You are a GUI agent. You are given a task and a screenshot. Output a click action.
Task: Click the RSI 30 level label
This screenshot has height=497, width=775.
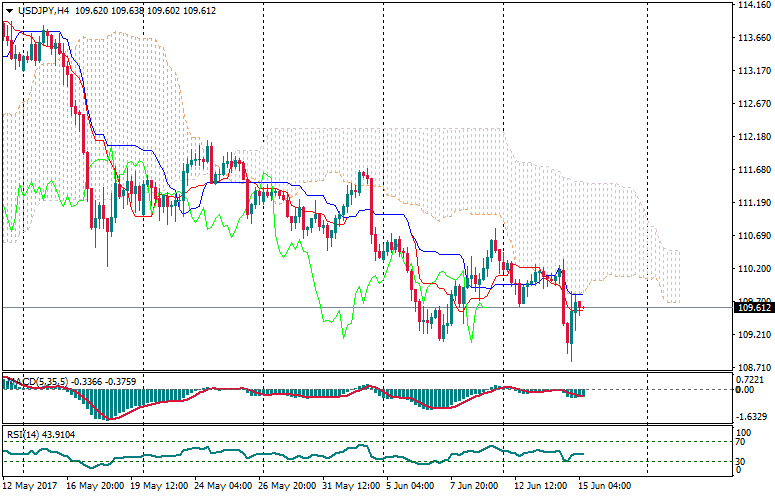click(742, 461)
